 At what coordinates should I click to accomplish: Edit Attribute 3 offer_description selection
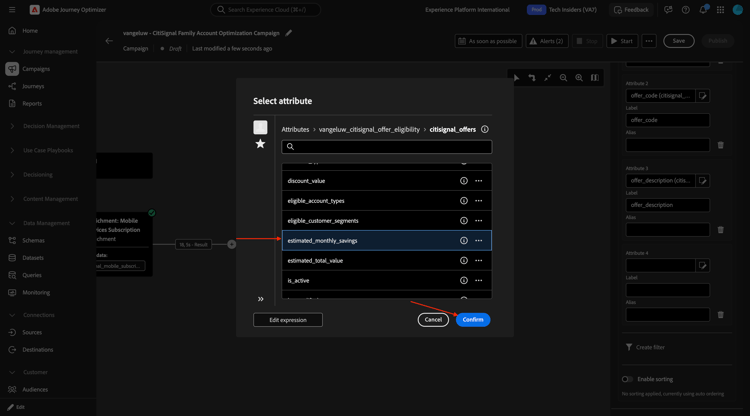[x=702, y=181]
